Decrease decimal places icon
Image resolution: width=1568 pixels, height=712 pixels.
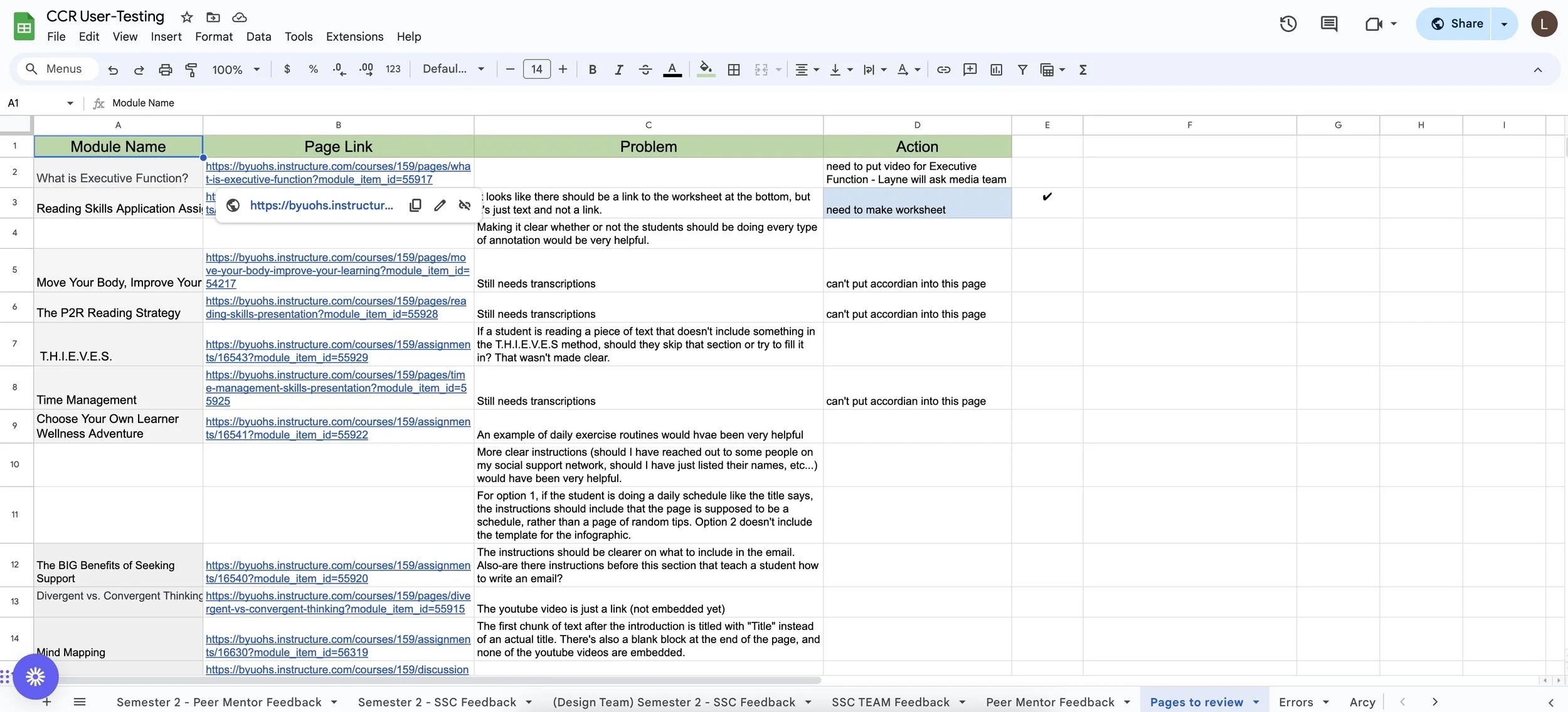coord(339,69)
